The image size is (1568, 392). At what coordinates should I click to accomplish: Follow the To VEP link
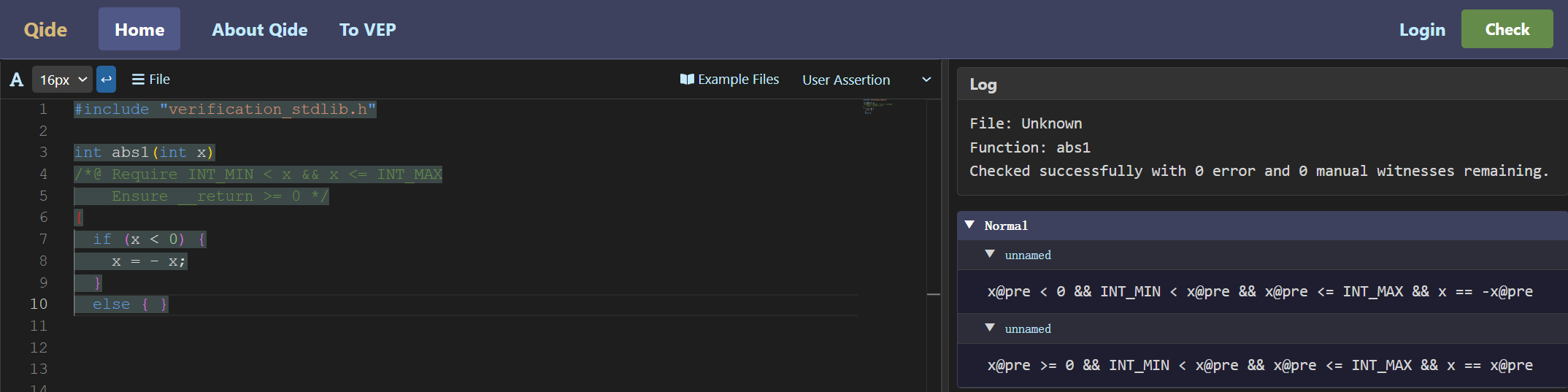[x=367, y=30]
